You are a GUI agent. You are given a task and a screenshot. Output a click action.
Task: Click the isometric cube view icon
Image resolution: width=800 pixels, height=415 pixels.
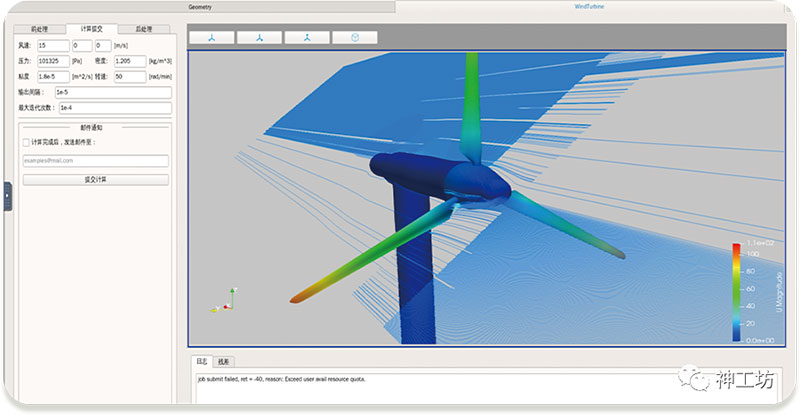[355, 37]
